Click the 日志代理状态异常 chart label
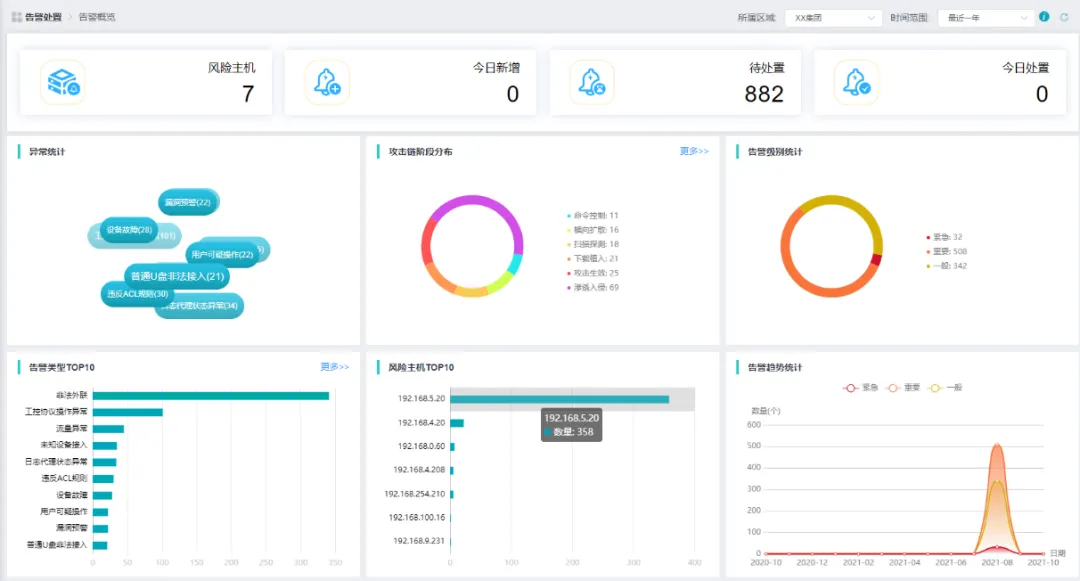 [56, 462]
